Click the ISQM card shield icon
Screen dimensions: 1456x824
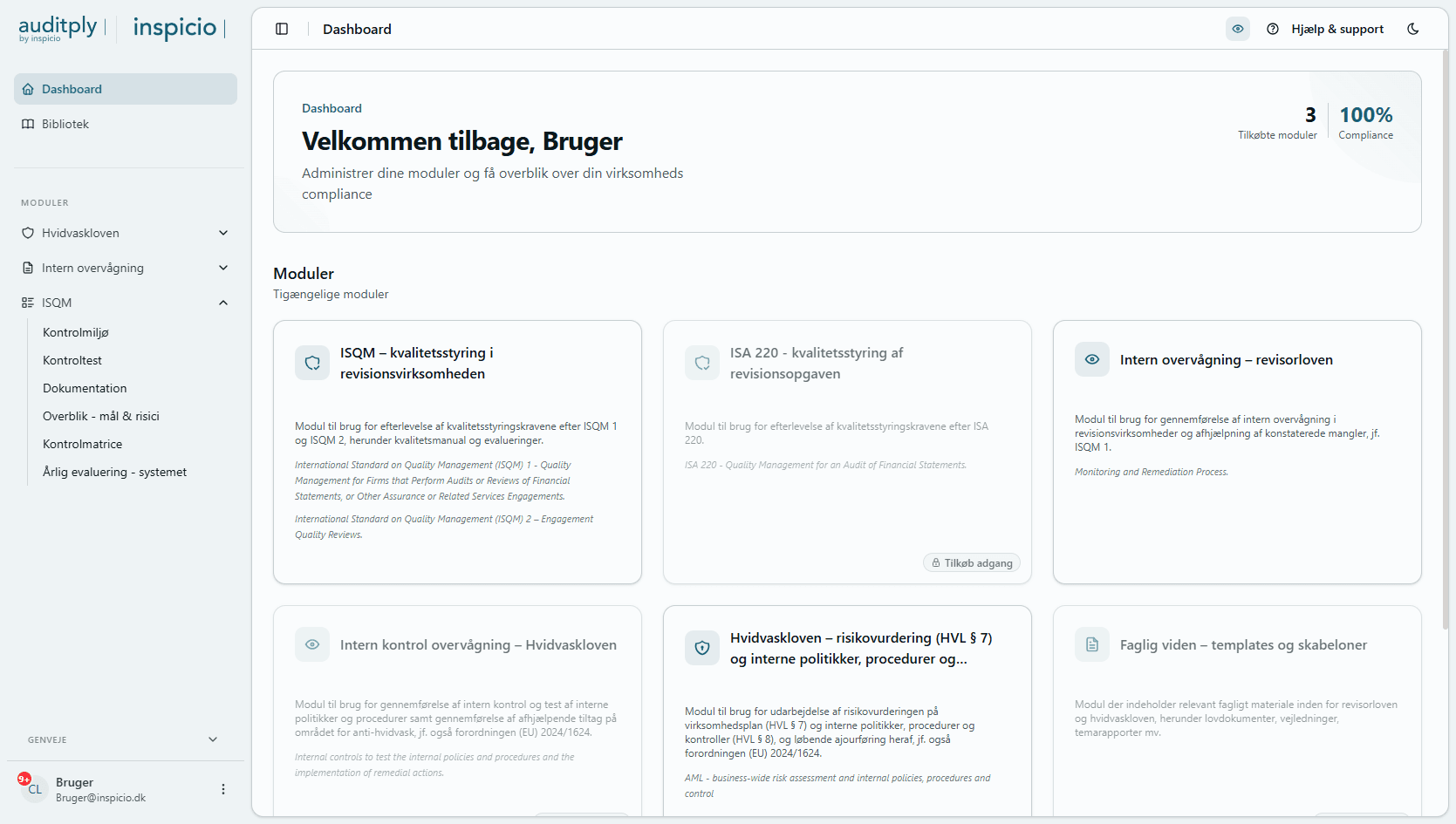(312, 363)
